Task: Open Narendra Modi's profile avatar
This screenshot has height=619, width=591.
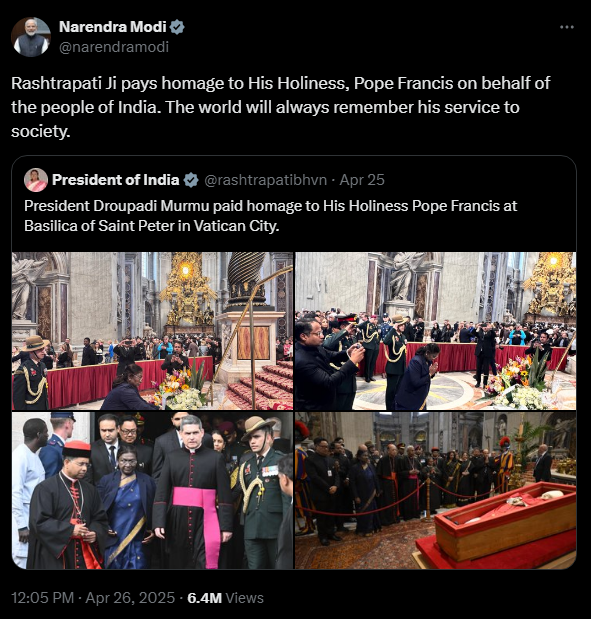Action: click(x=31, y=37)
